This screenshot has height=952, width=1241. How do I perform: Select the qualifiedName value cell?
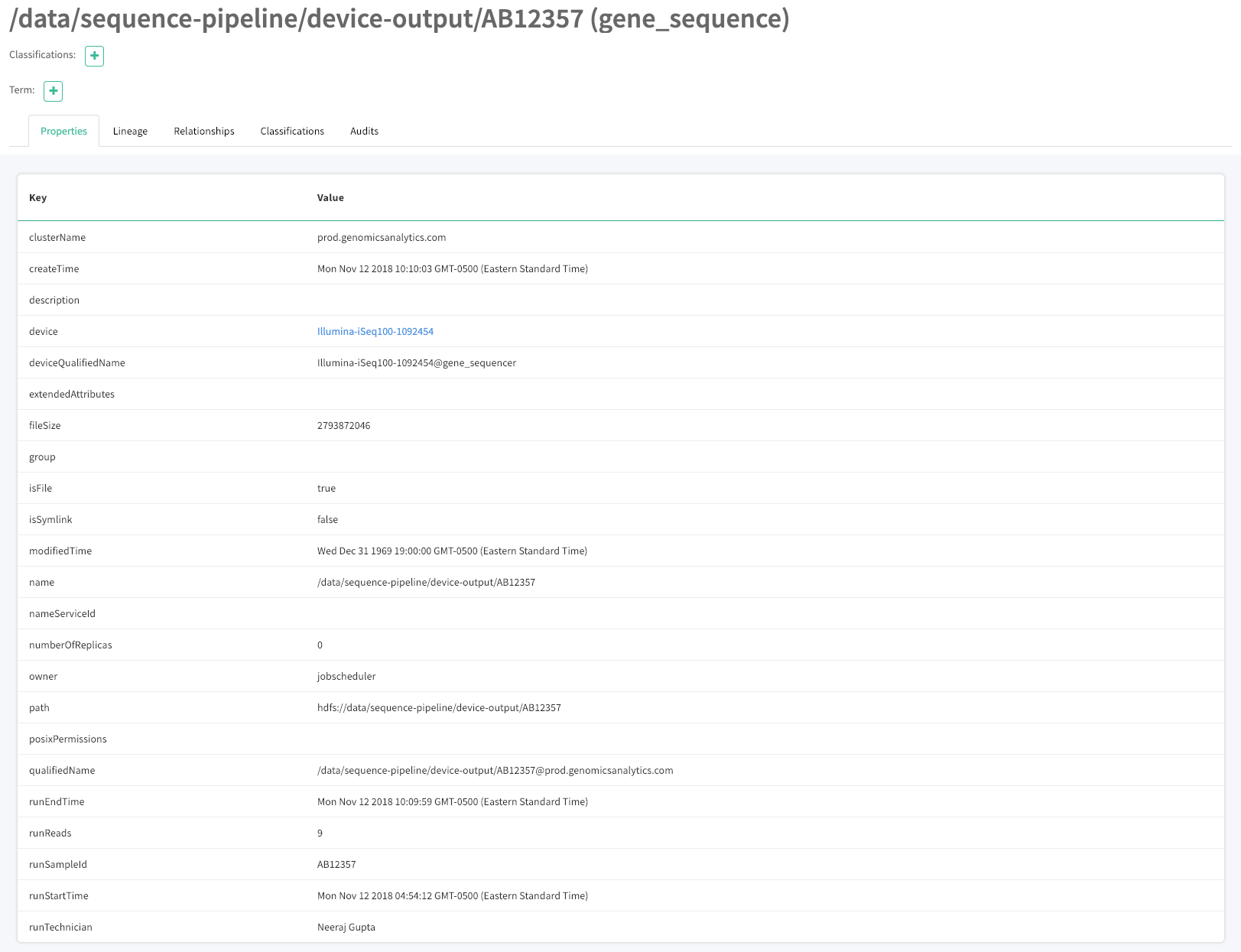495,770
